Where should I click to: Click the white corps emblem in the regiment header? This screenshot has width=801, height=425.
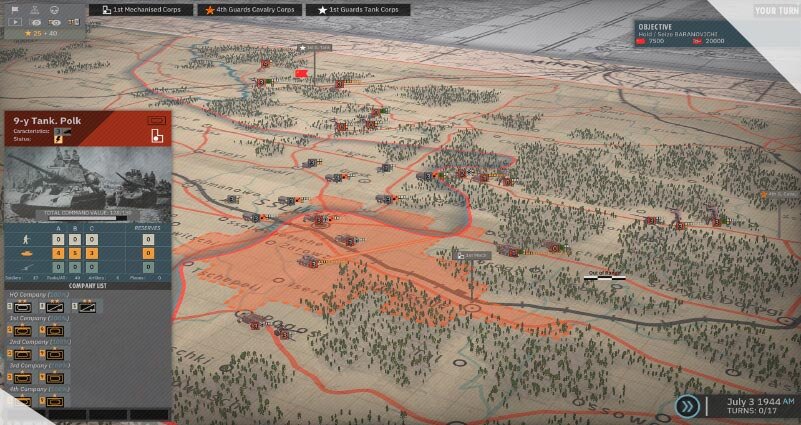pos(157,136)
